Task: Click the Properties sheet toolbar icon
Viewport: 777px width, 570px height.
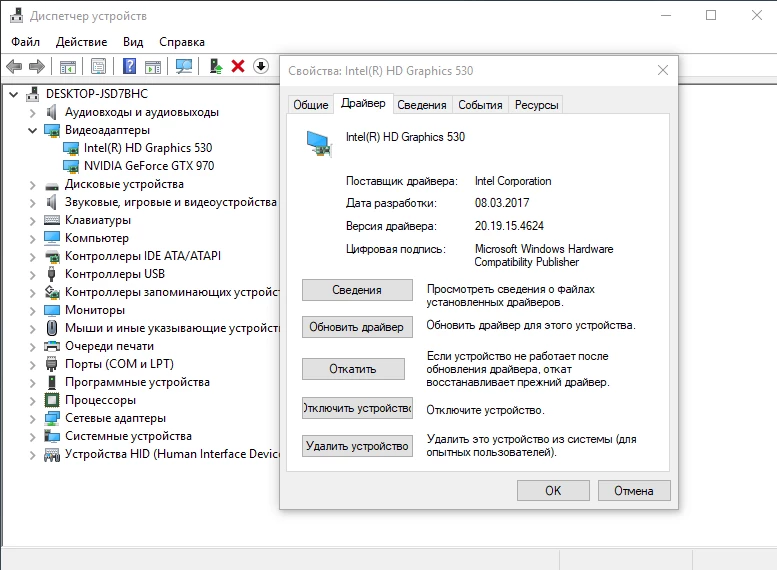Action: point(98,66)
